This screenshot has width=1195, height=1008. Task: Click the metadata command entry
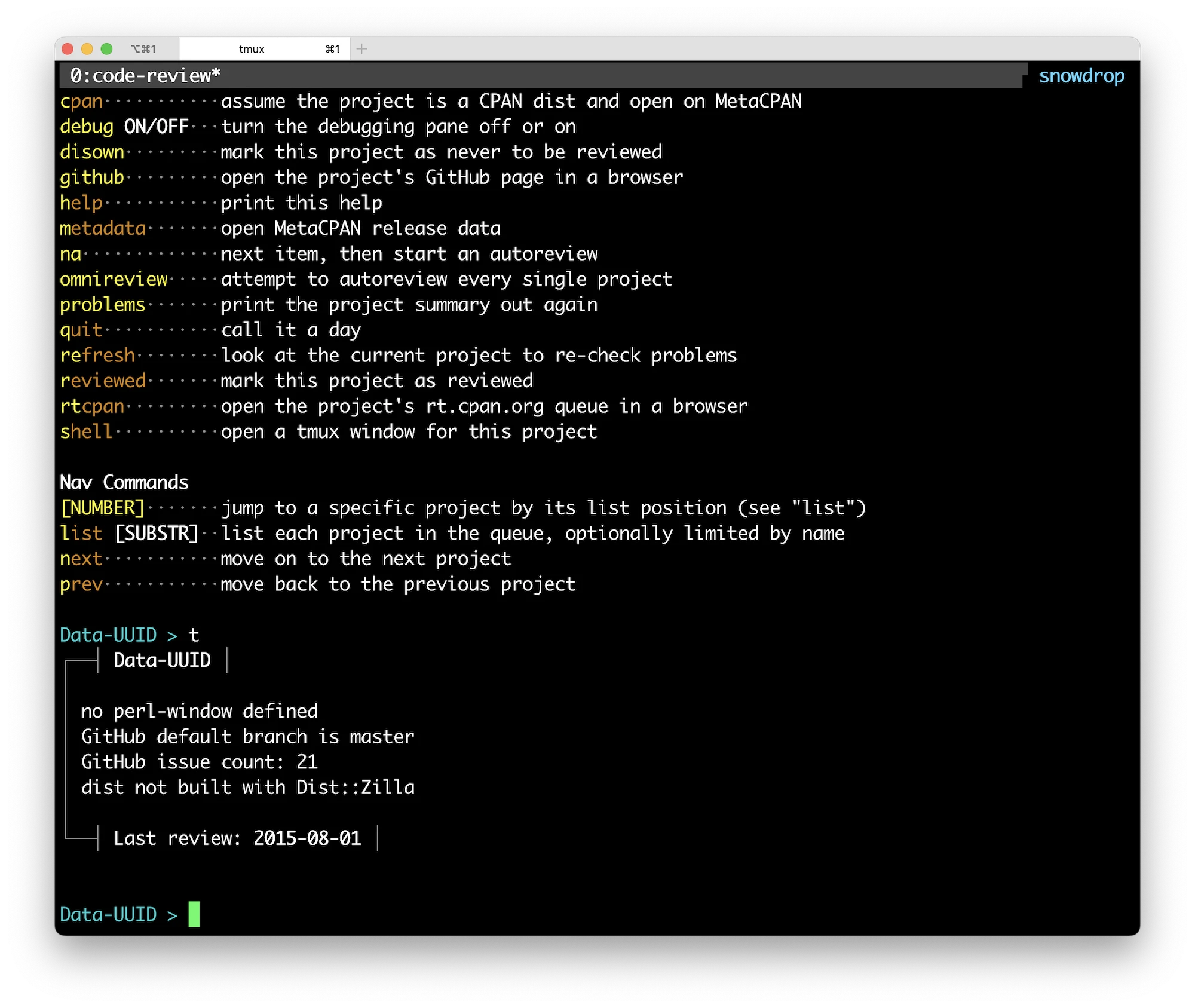[x=103, y=228]
